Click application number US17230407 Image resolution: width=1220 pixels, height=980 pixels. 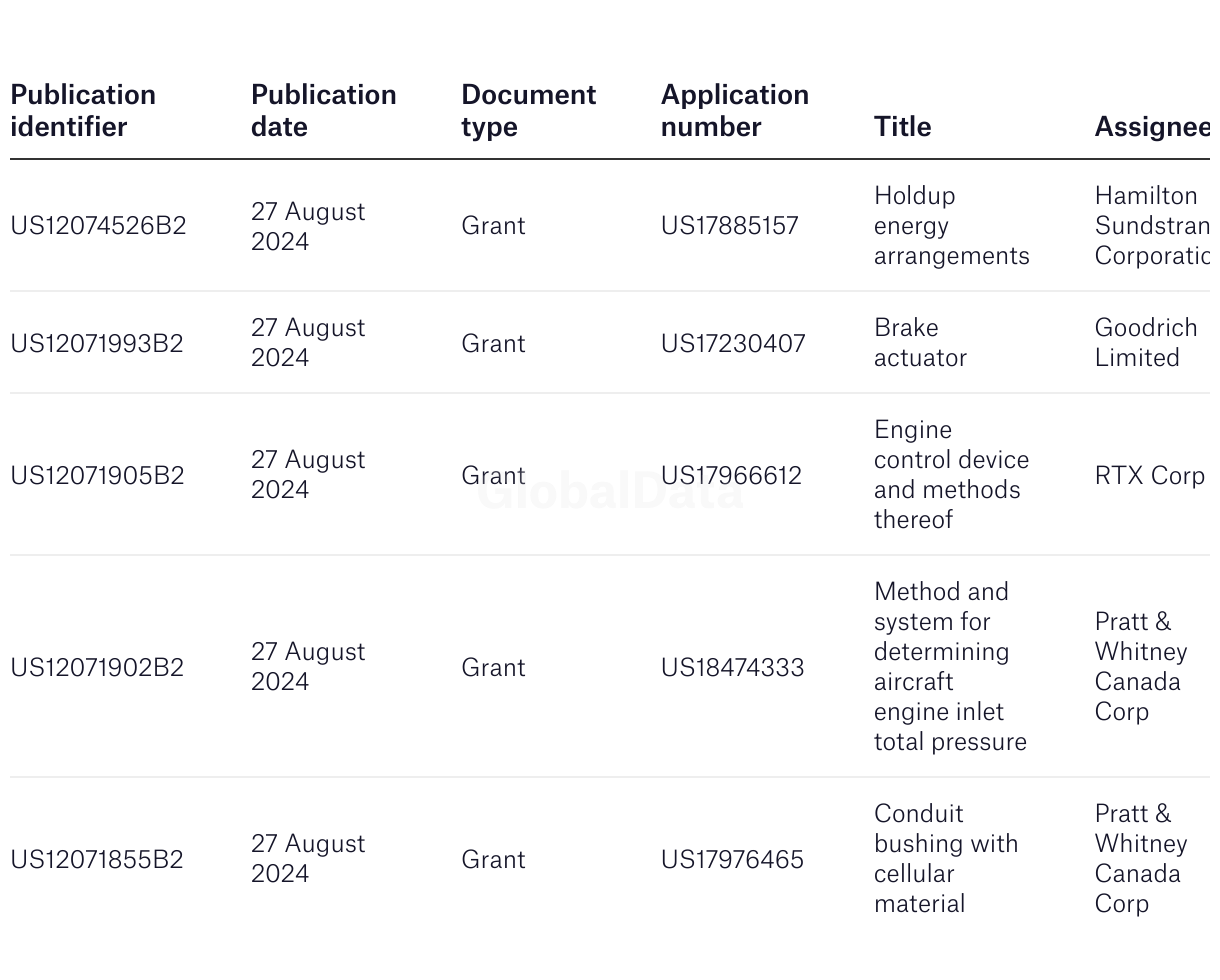coord(733,343)
